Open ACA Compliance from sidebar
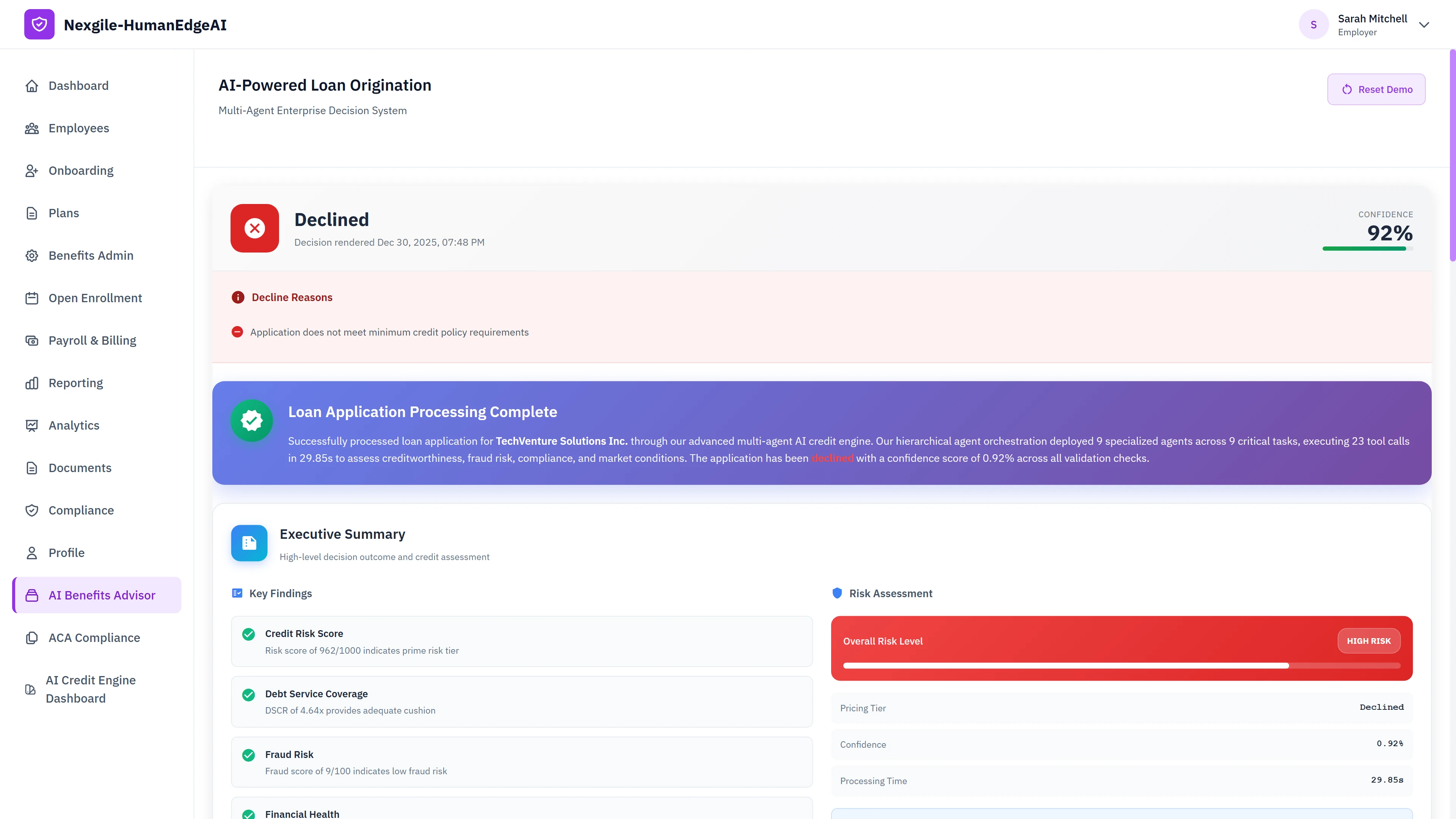The image size is (1456, 819). [94, 637]
